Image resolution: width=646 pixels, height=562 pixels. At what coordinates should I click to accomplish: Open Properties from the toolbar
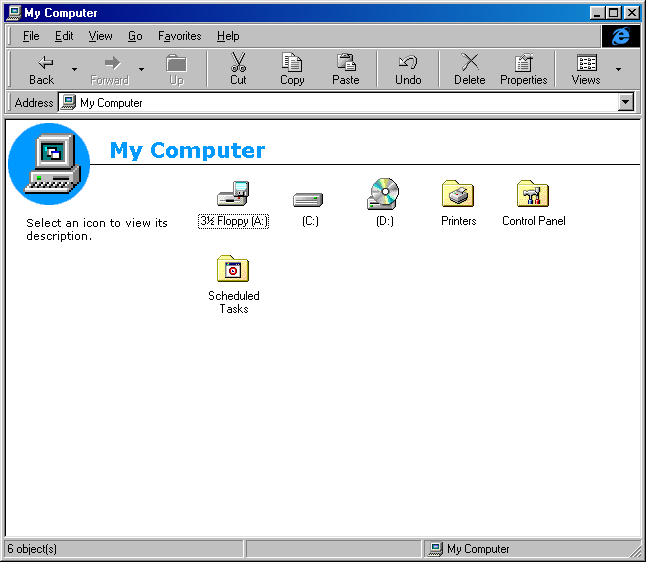point(524,69)
